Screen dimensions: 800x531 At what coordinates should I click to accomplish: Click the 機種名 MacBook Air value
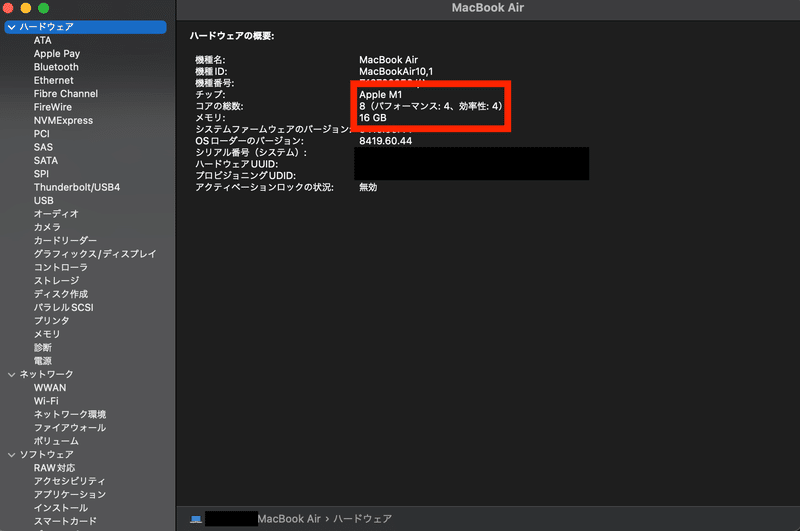click(x=388, y=60)
